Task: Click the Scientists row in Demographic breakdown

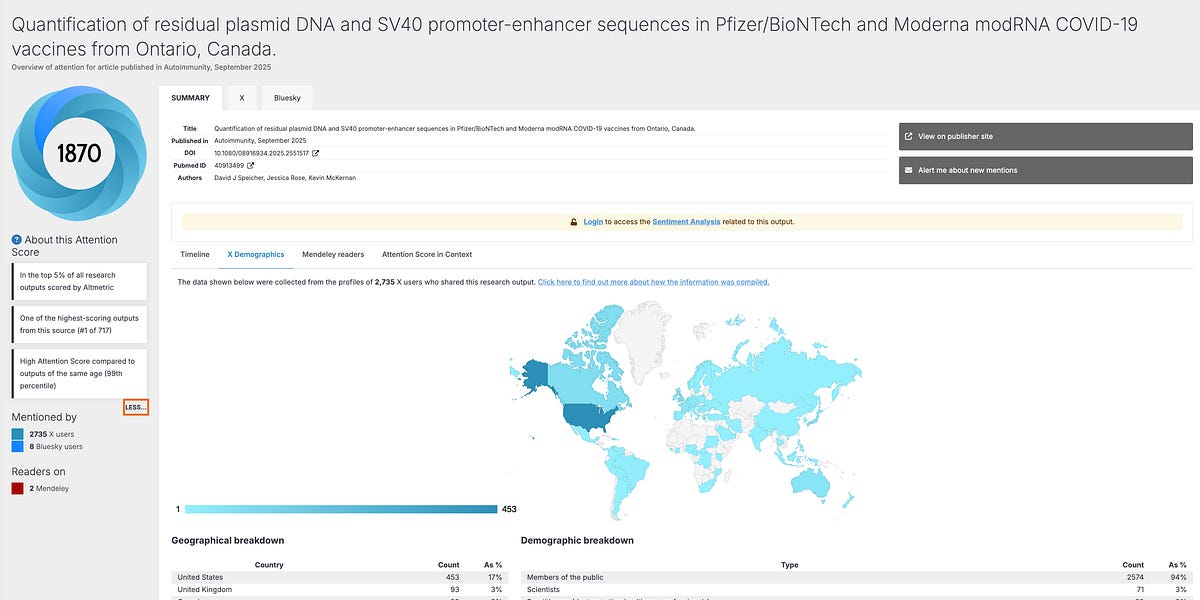Action: click(856, 589)
